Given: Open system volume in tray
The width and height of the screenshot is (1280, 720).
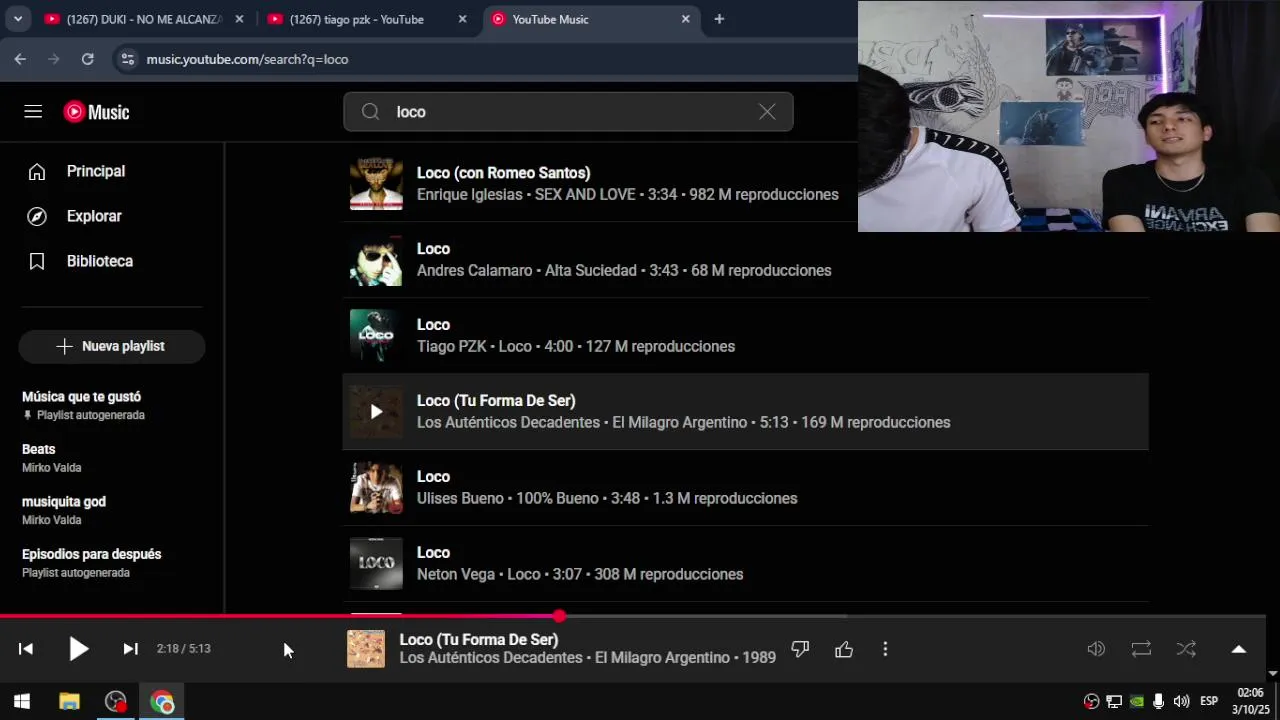Looking at the screenshot, I should click(1181, 702).
